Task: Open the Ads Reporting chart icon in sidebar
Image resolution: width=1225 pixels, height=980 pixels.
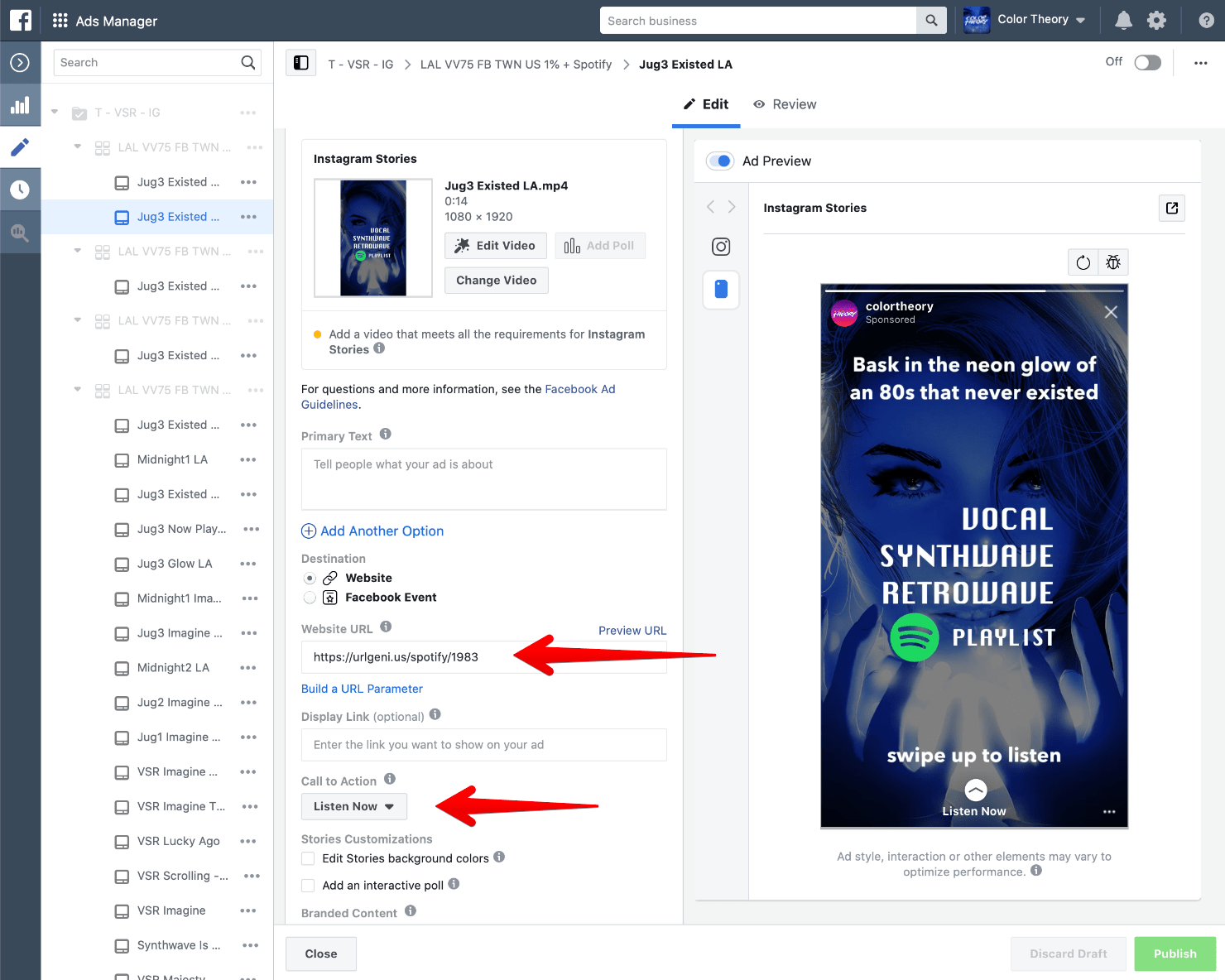Action: click(x=21, y=105)
